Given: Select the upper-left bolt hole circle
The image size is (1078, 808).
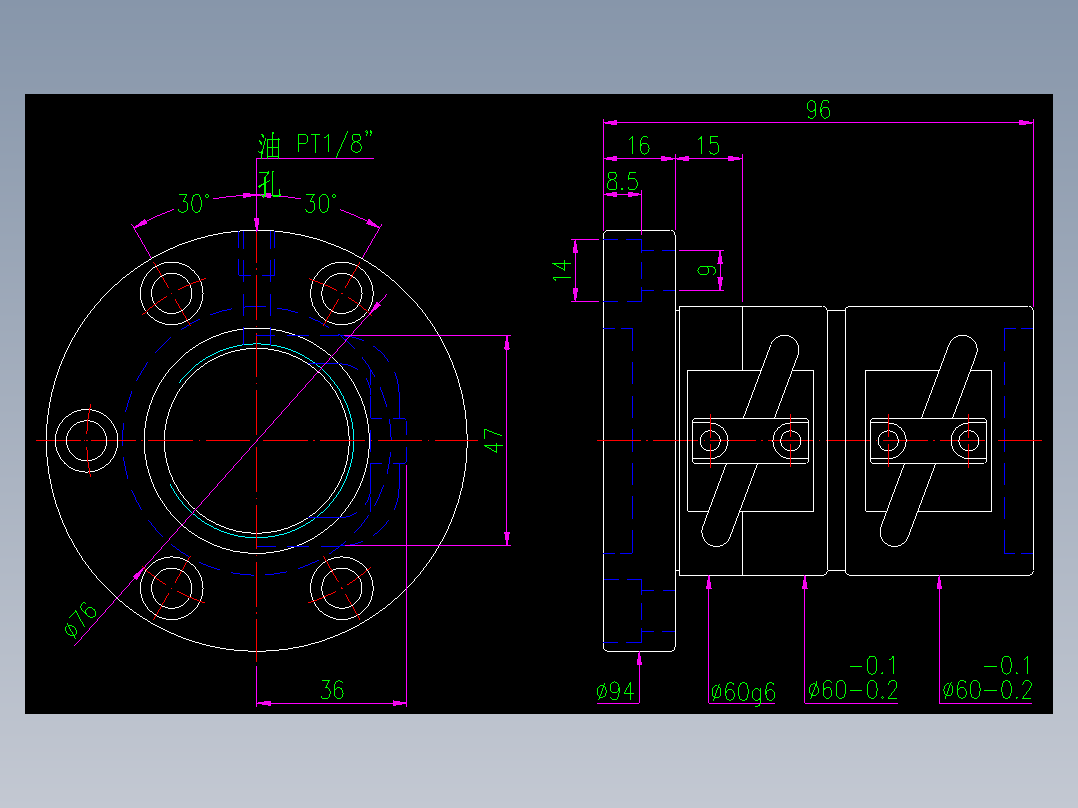Looking at the screenshot, I should [x=173, y=292].
